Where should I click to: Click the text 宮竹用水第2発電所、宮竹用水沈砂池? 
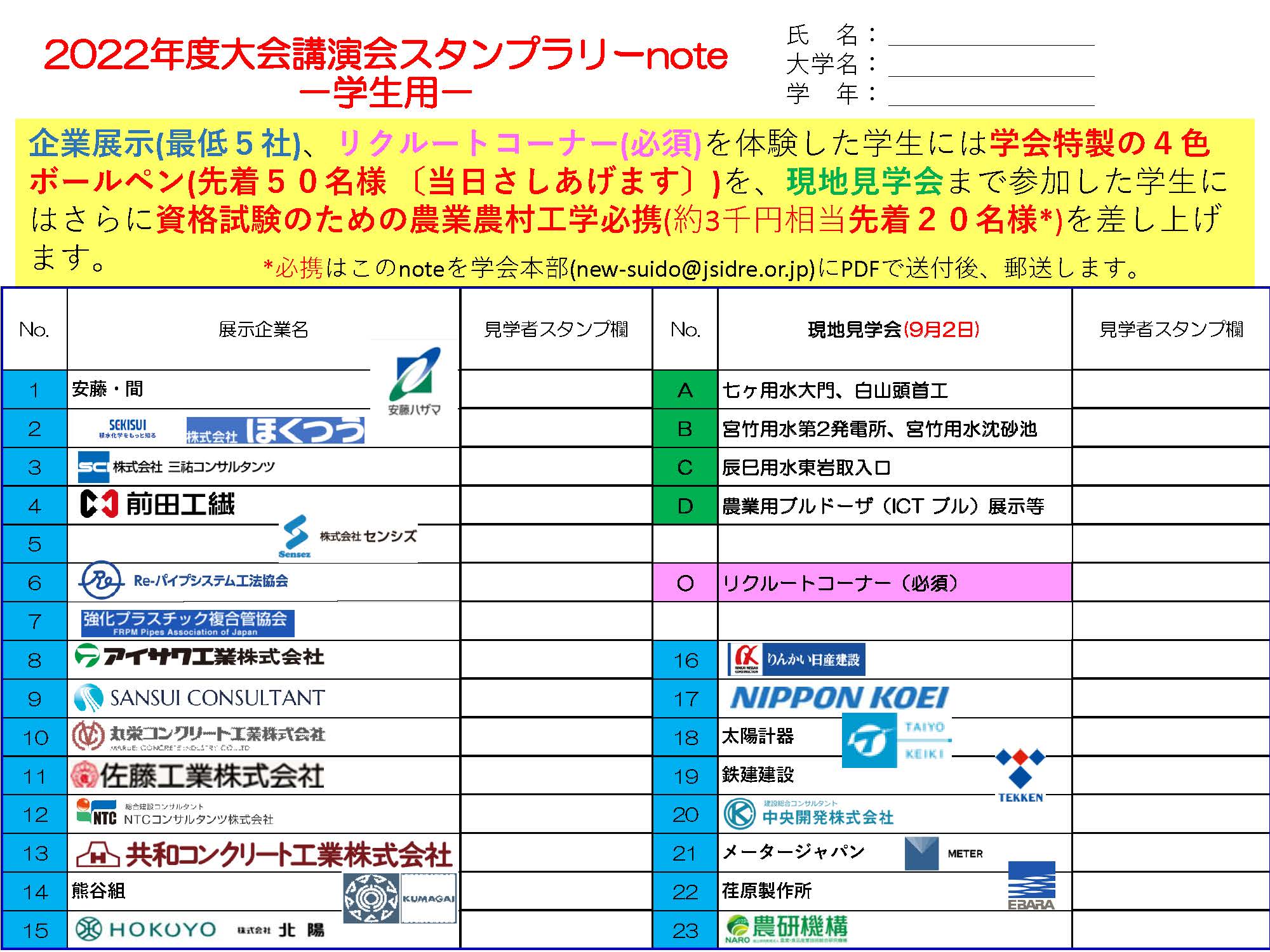point(879,429)
